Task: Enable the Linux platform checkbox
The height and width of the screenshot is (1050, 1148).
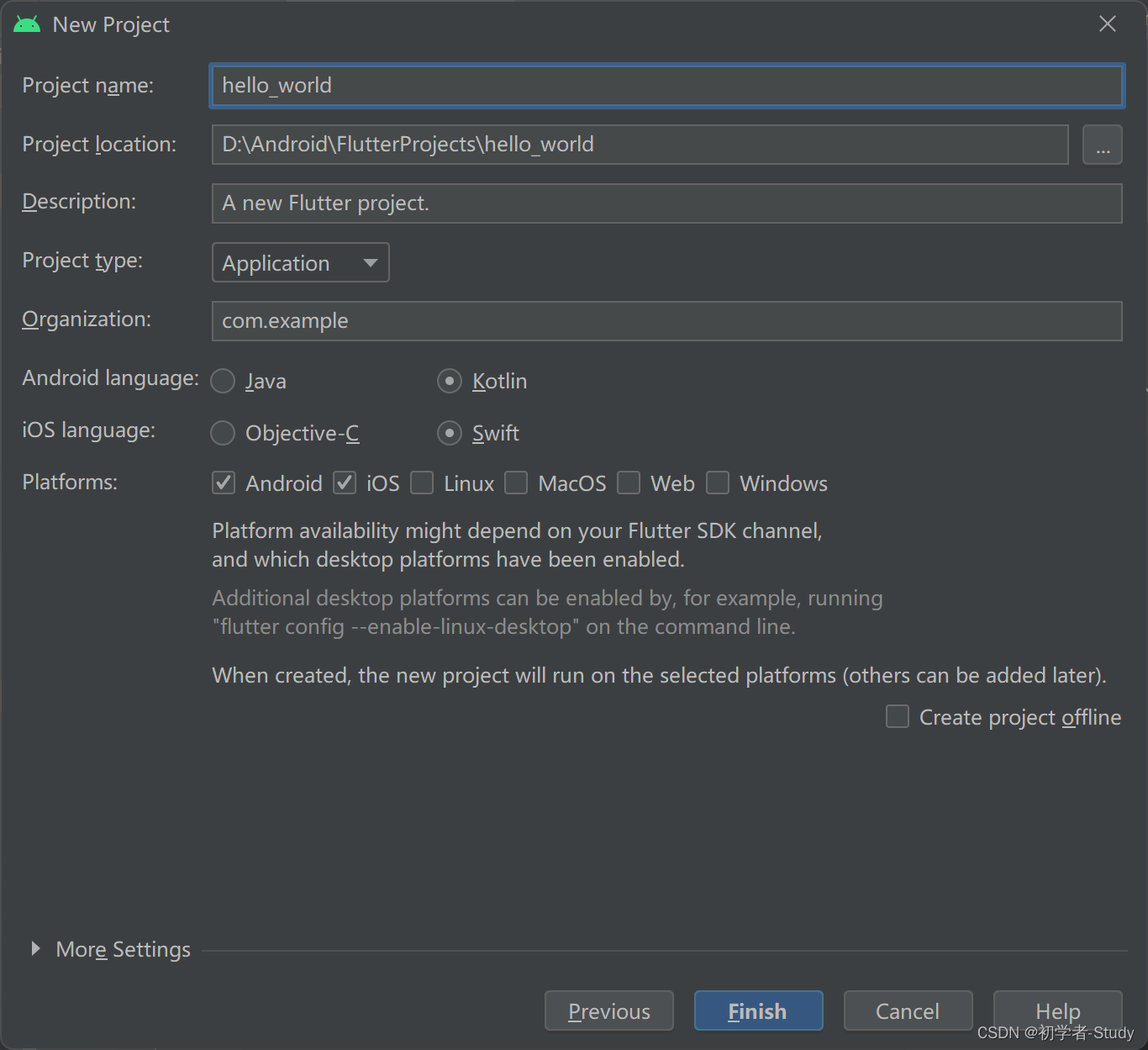Action: [x=422, y=483]
